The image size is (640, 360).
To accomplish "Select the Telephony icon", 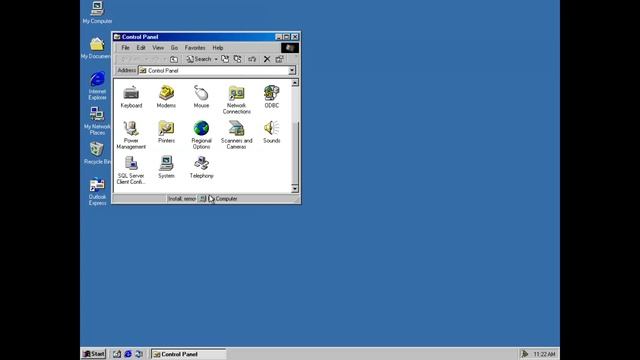I will [201, 167].
